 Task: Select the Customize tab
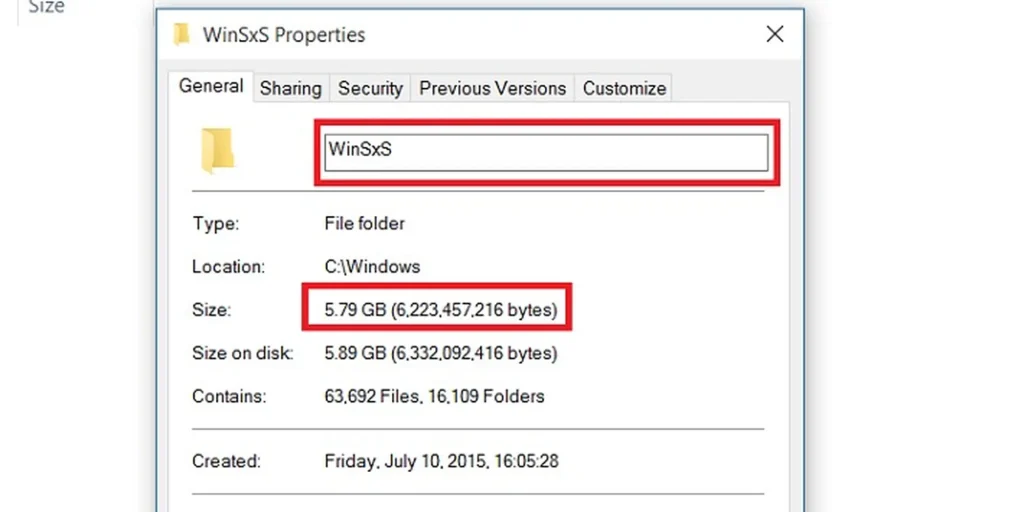tap(624, 89)
